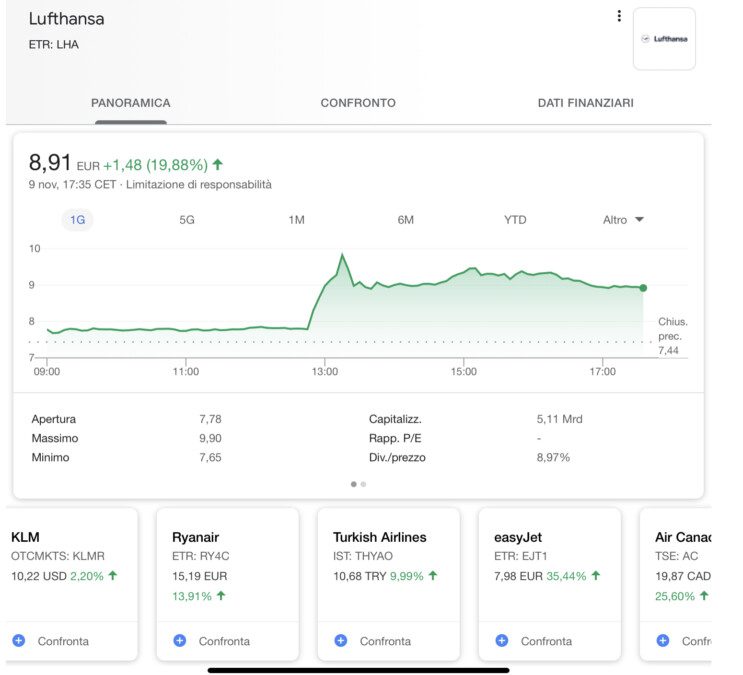
Task: Open the Air Canada stock title
Action: click(x=683, y=537)
